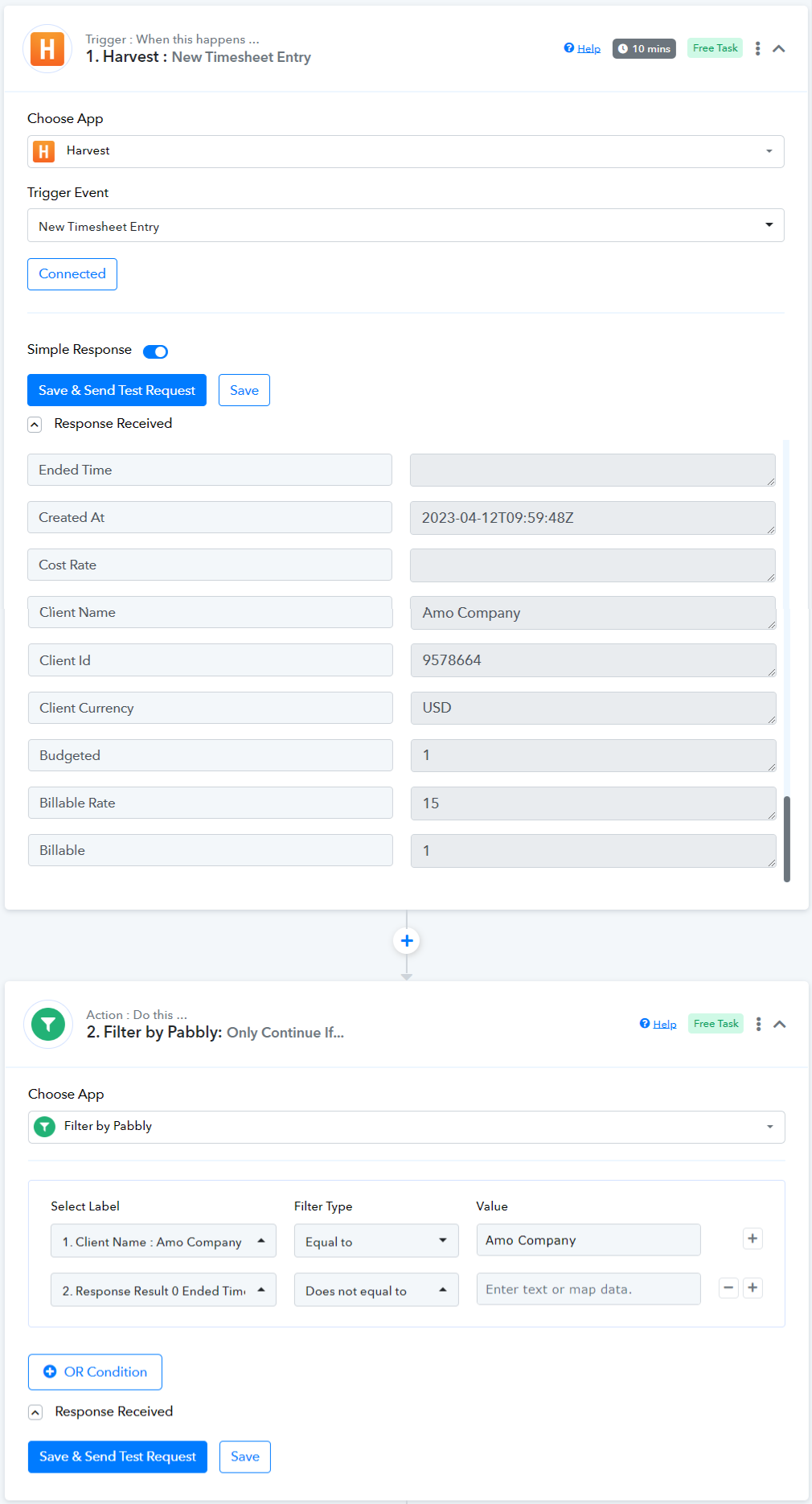Click the empty Ended Time value field
This screenshot has height=1504, width=812.
593,471
